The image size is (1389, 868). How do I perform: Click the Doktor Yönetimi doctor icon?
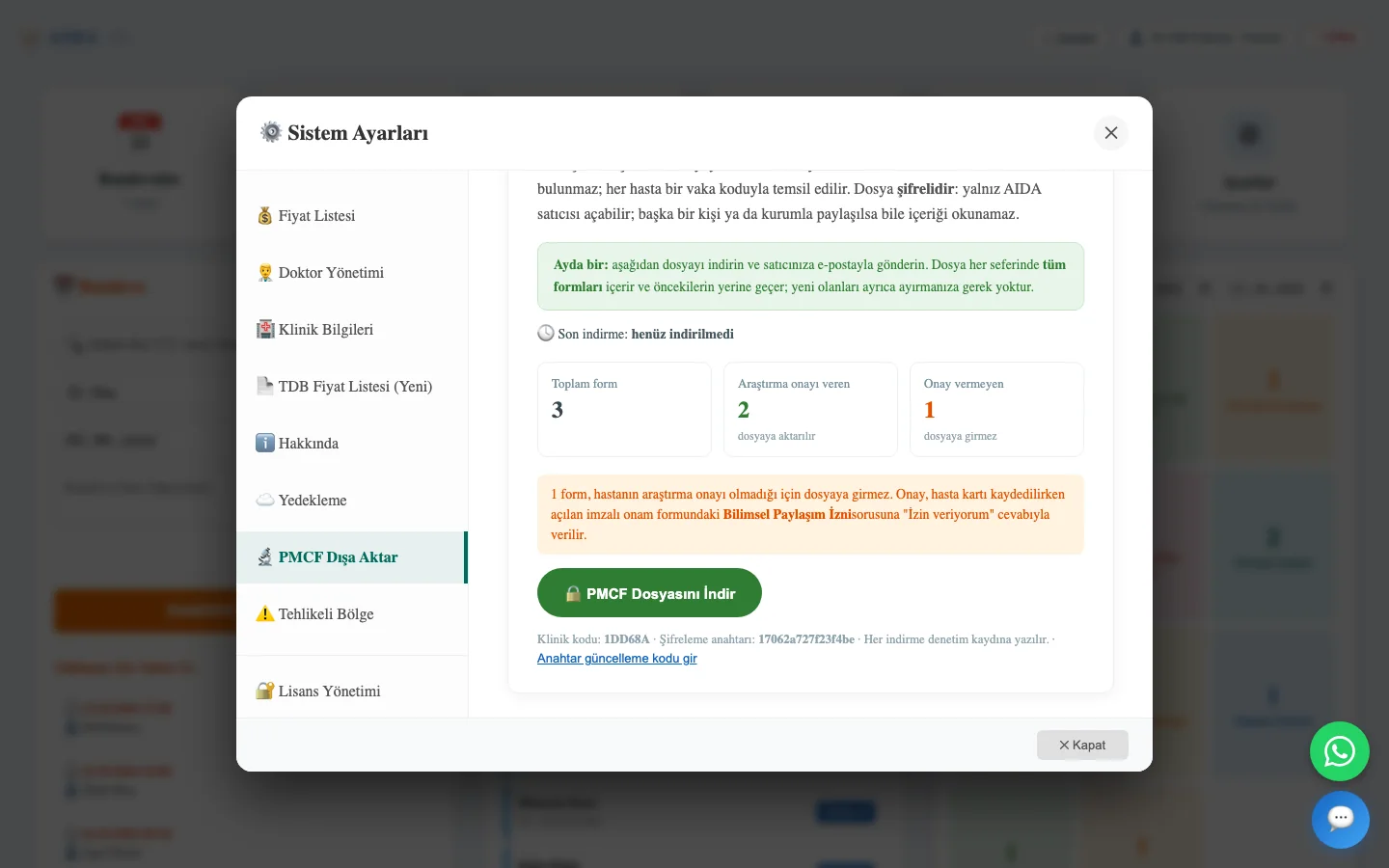coord(265,273)
